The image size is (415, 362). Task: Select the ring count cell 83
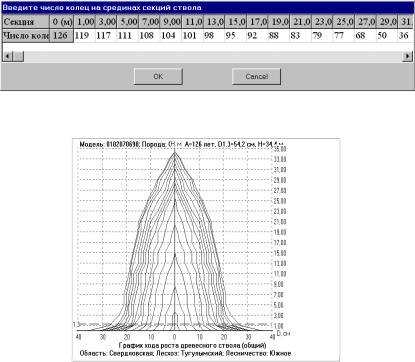click(301, 36)
